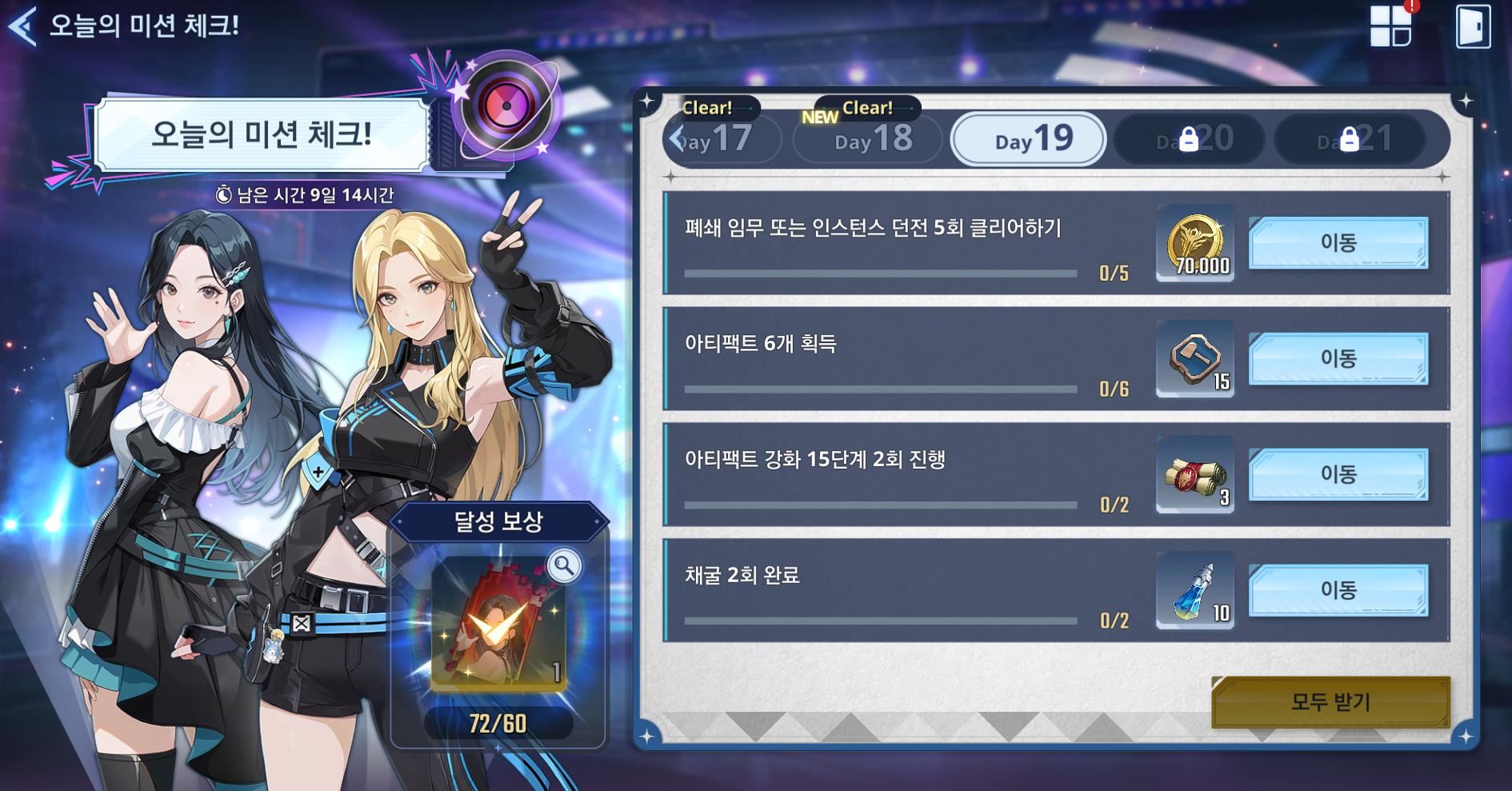This screenshot has height=791, width=1512.
Task: Select the locked Day 20 tab
Action: point(1189,139)
